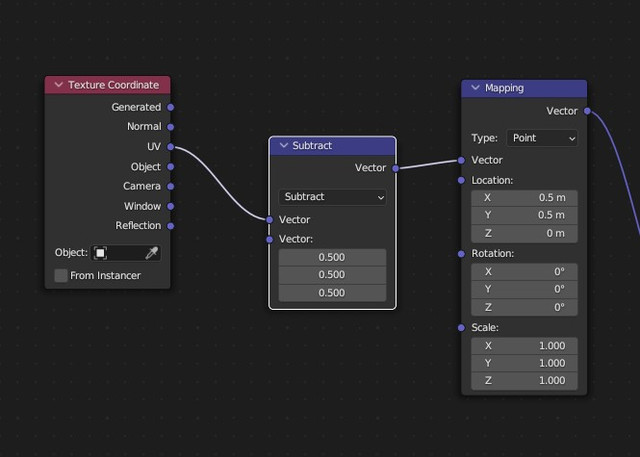The width and height of the screenshot is (640, 457).
Task: Click the Object picker field
Action: click(126, 253)
